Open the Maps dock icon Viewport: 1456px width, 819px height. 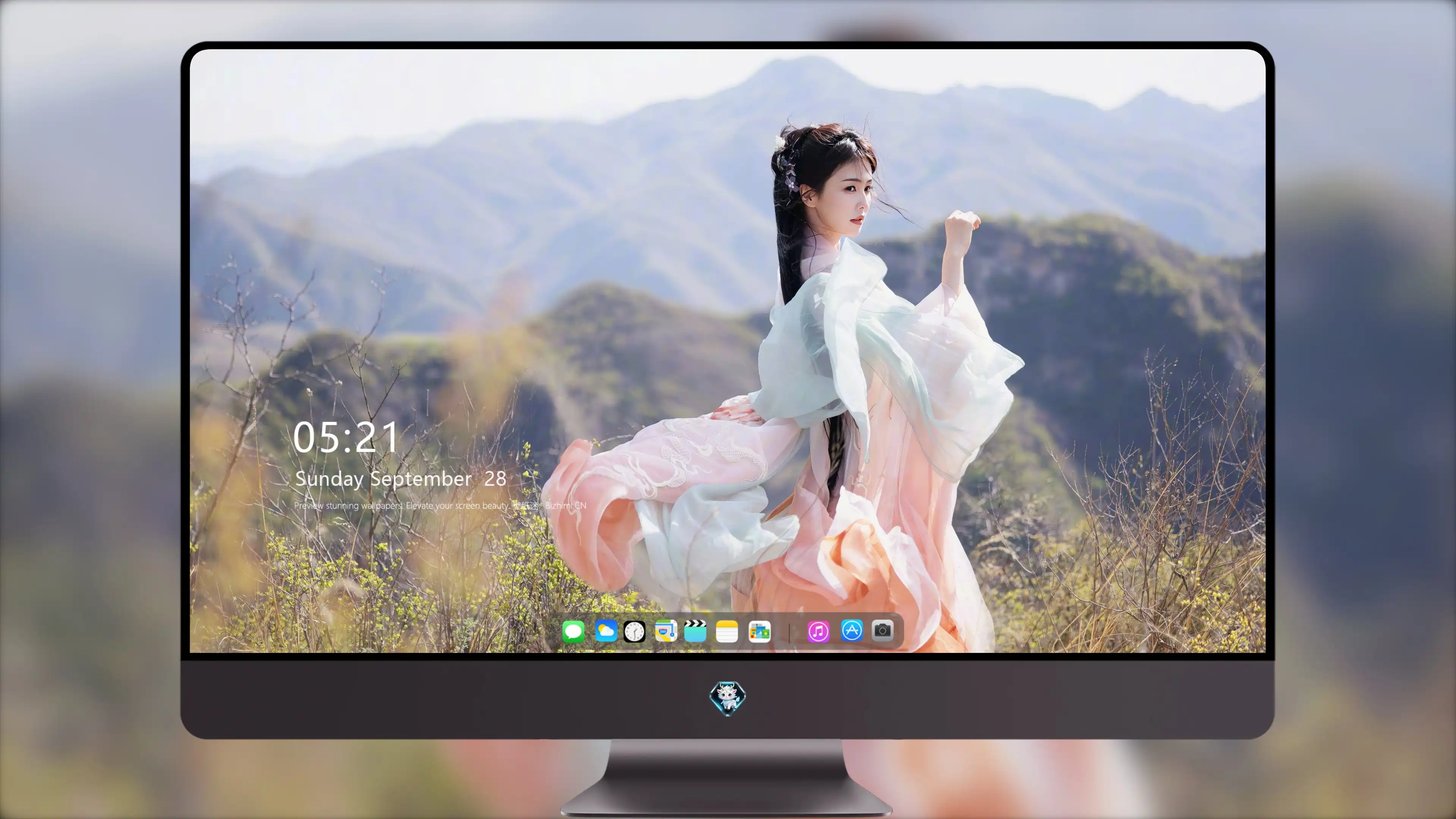click(666, 631)
